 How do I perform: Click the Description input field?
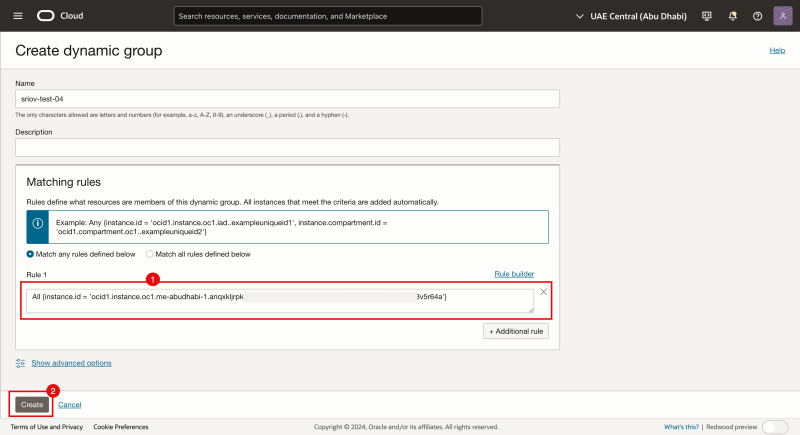[x=287, y=147]
